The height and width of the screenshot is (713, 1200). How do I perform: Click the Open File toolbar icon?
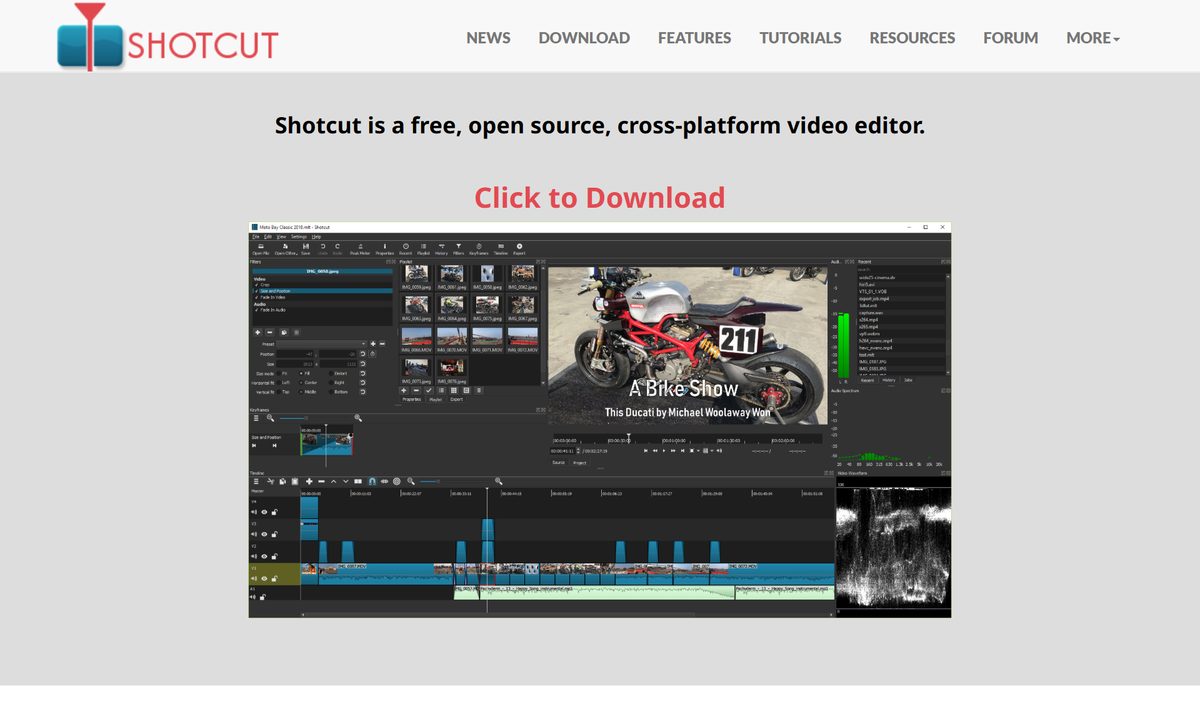[260, 246]
